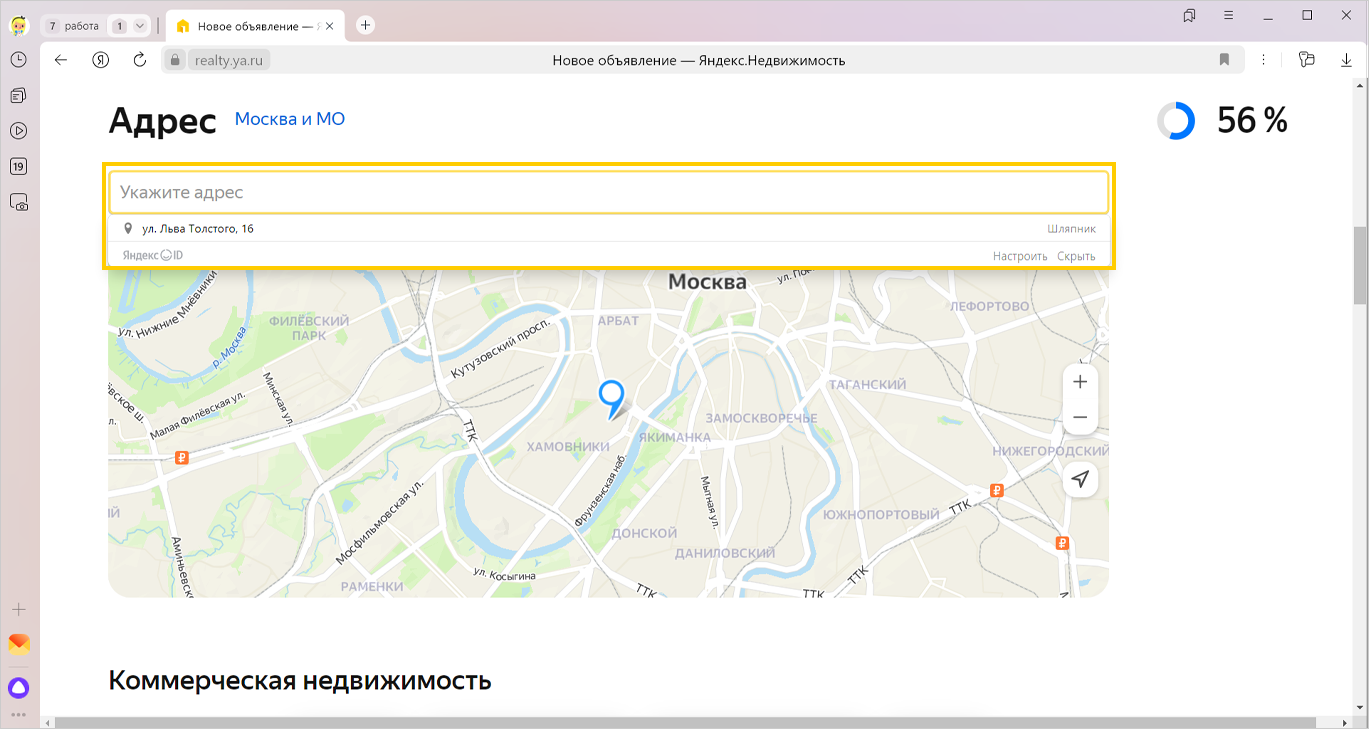
Task: Zoom out the map with minus
Action: pos(1080,417)
